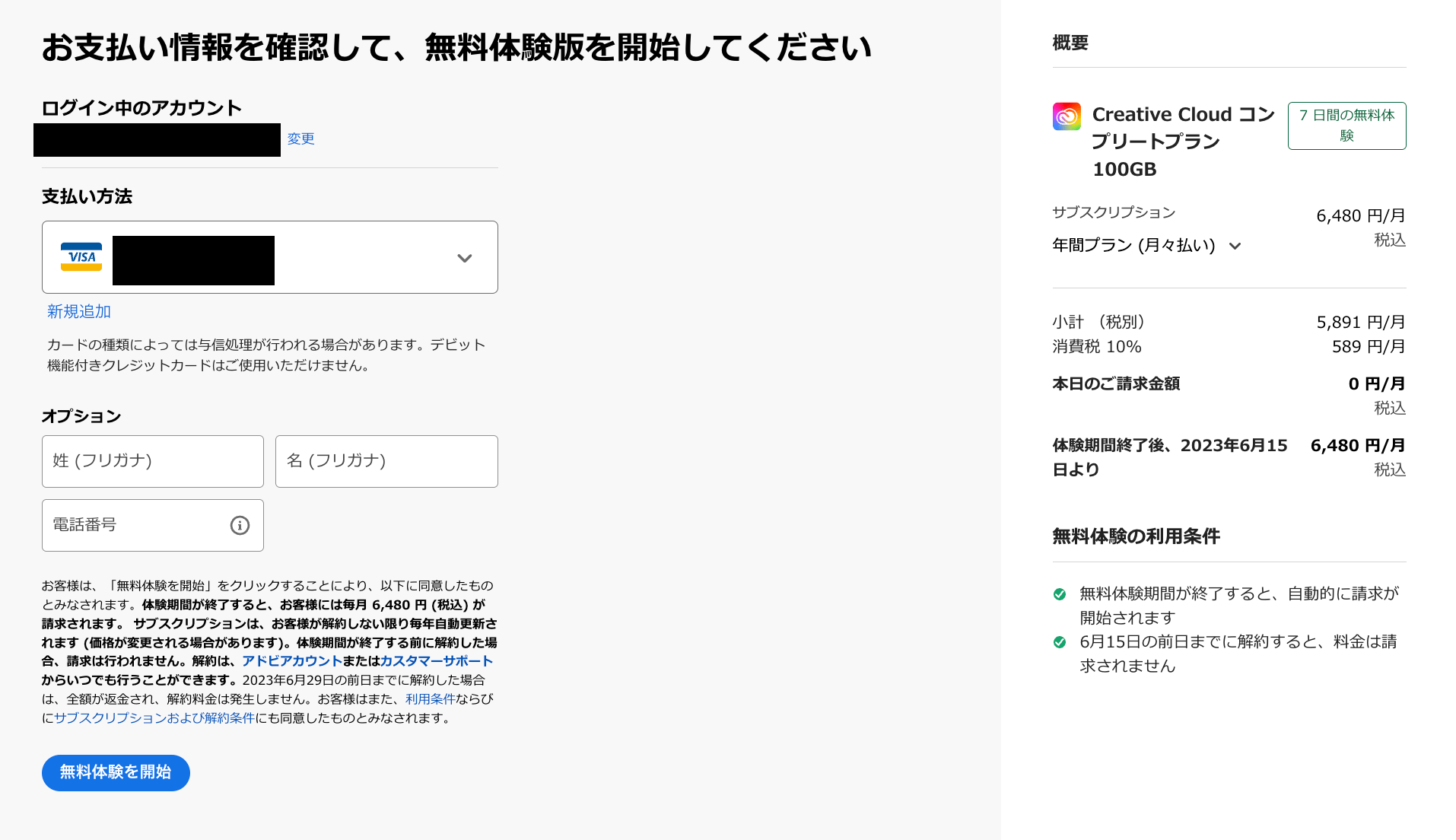Click the phone number info icon
Screen dimensions: 1456x840
point(240,525)
